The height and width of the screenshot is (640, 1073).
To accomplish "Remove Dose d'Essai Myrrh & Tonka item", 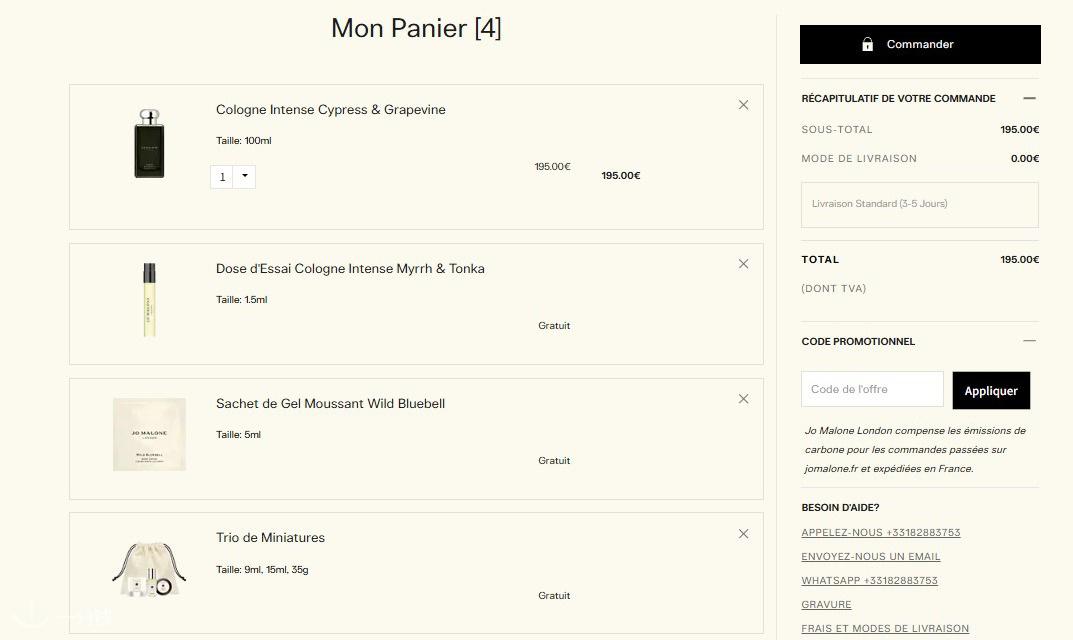I will 743,264.
